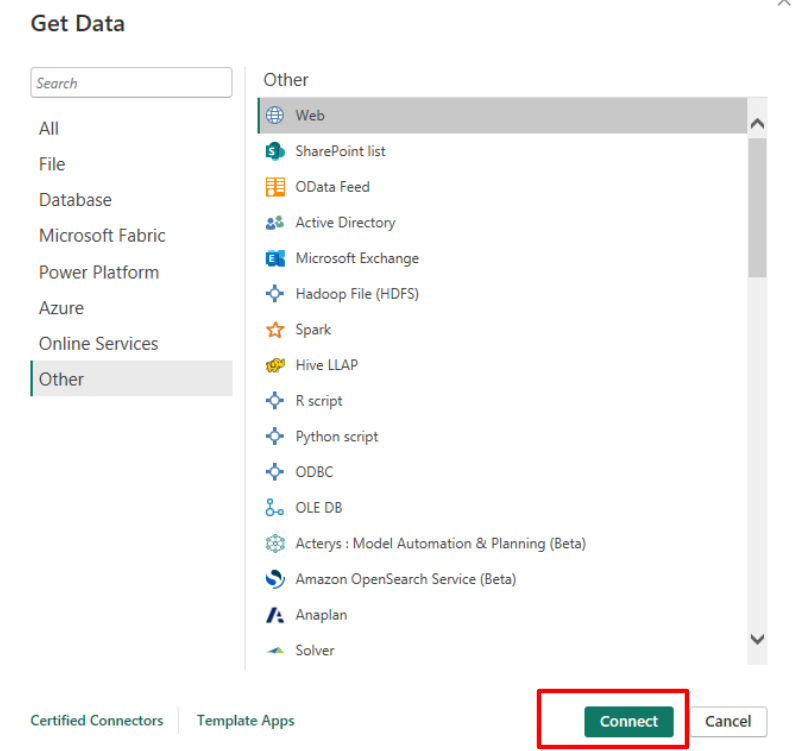Pick Amazon OpenSearch Service (Beta) text
795x751 pixels.
pos(406,579)
